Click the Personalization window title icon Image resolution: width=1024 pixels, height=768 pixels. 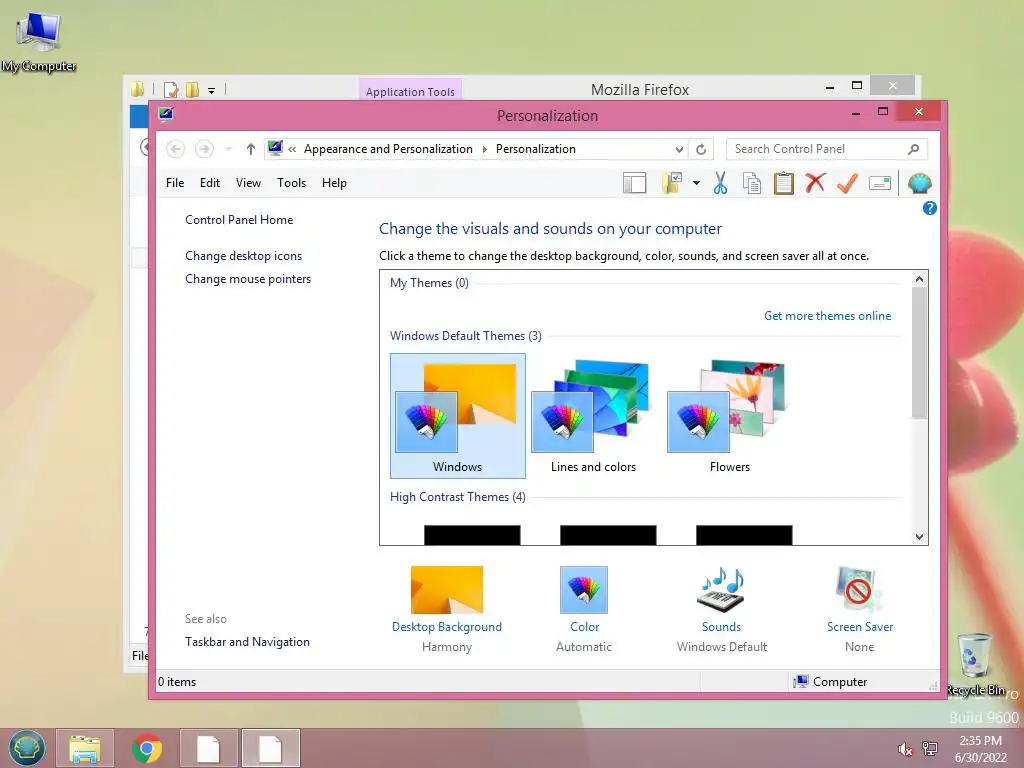click(166, 114)
